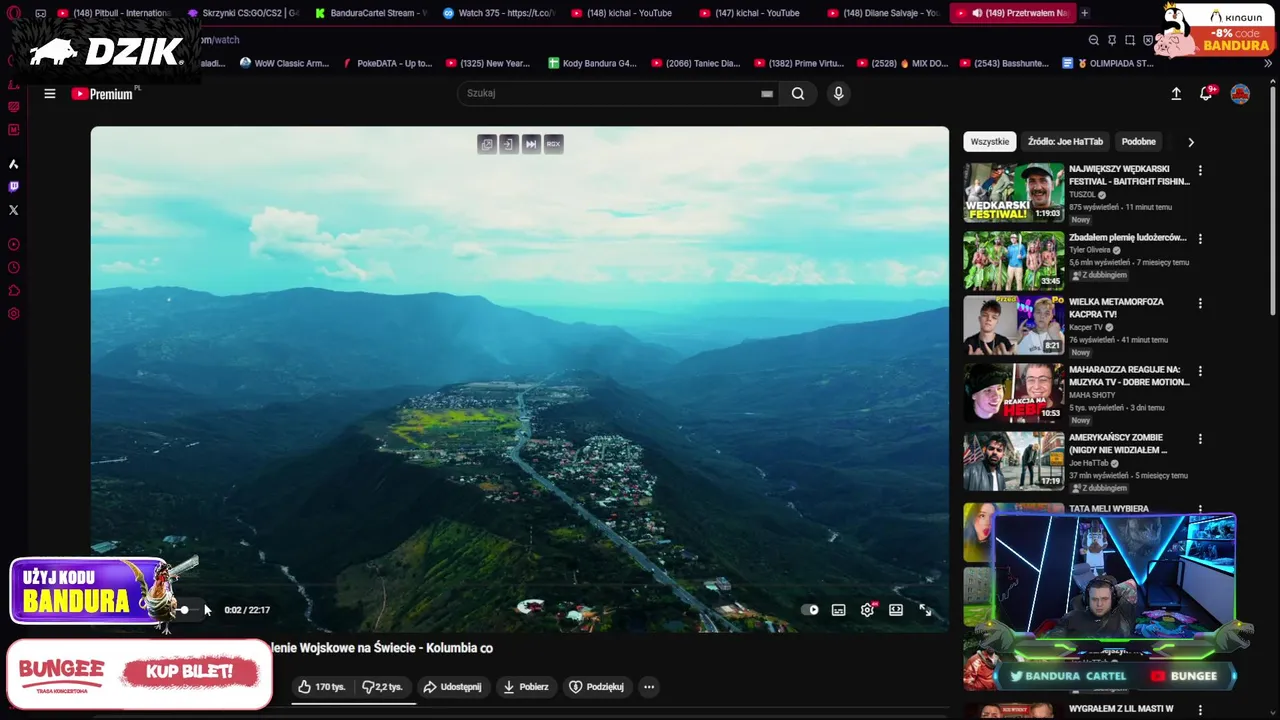
Task: Switch to Pitbull - Internationa... browser tab
Action: coord(113,13)
